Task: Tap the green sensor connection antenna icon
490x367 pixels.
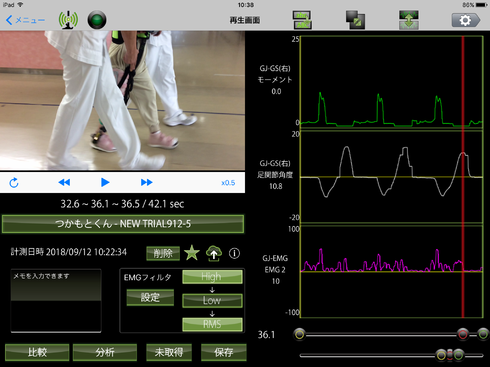Action: [68, 20]
